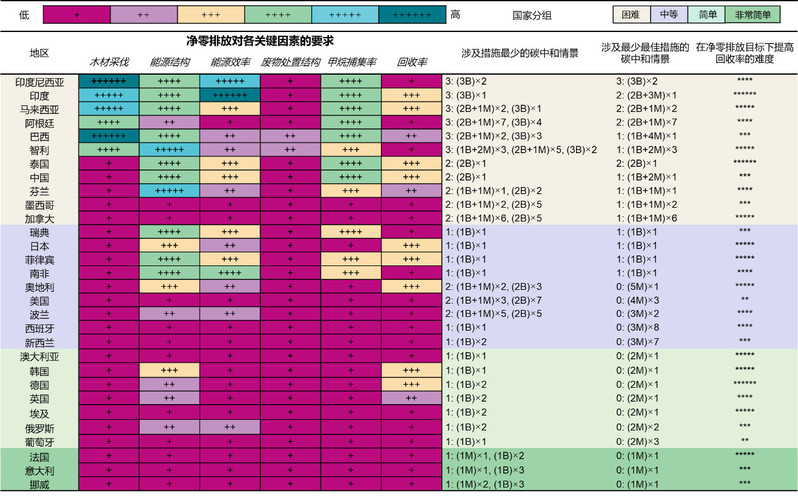The height and width of the screenshot is (496, 798).
Task: Select the light purple '++' legend swatch
Action: 143,16
